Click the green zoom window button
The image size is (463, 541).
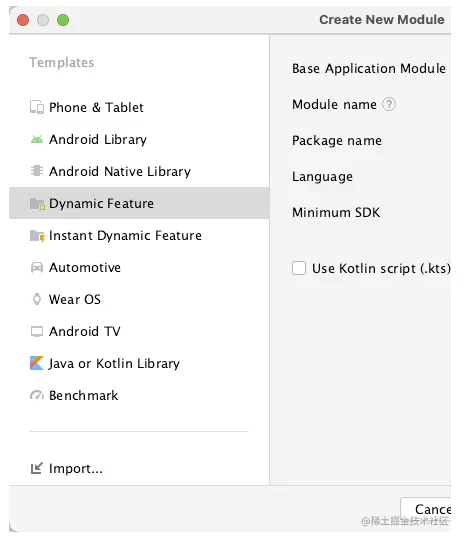63,20
